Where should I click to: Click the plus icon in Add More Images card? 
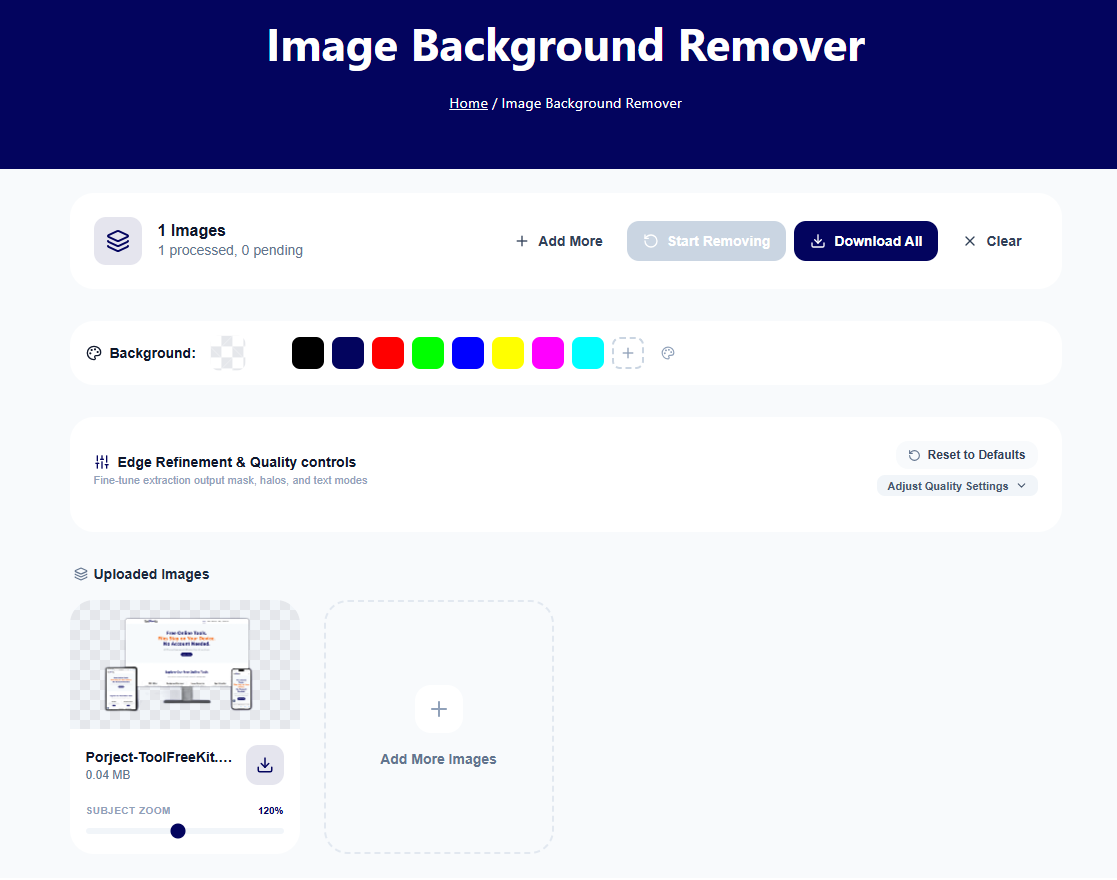click(439, 709)
